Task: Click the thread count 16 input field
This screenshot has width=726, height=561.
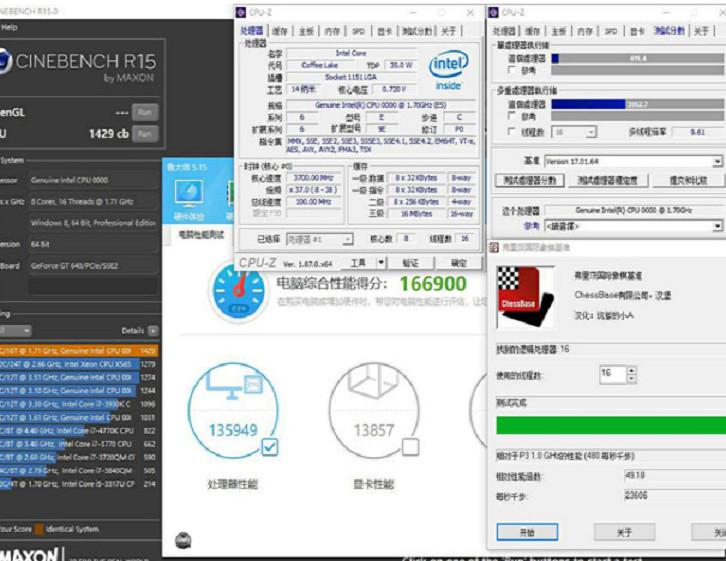Action: click(613, 374)
